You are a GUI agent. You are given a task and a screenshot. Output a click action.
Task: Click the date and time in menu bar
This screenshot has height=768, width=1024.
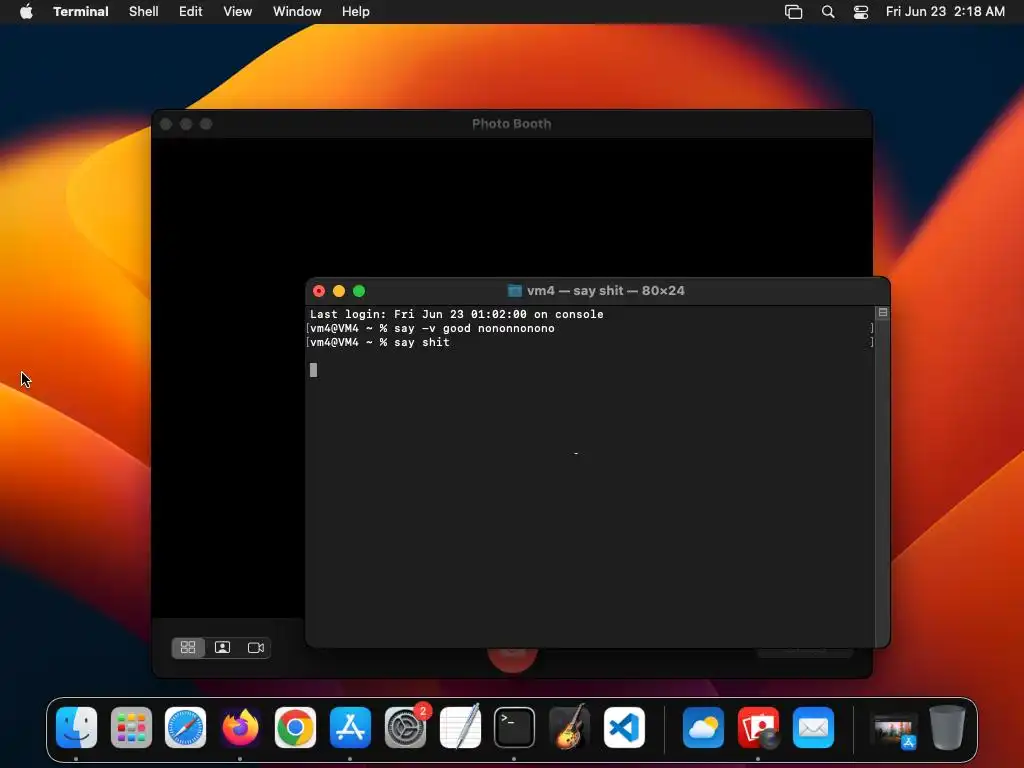coord(945,12)
